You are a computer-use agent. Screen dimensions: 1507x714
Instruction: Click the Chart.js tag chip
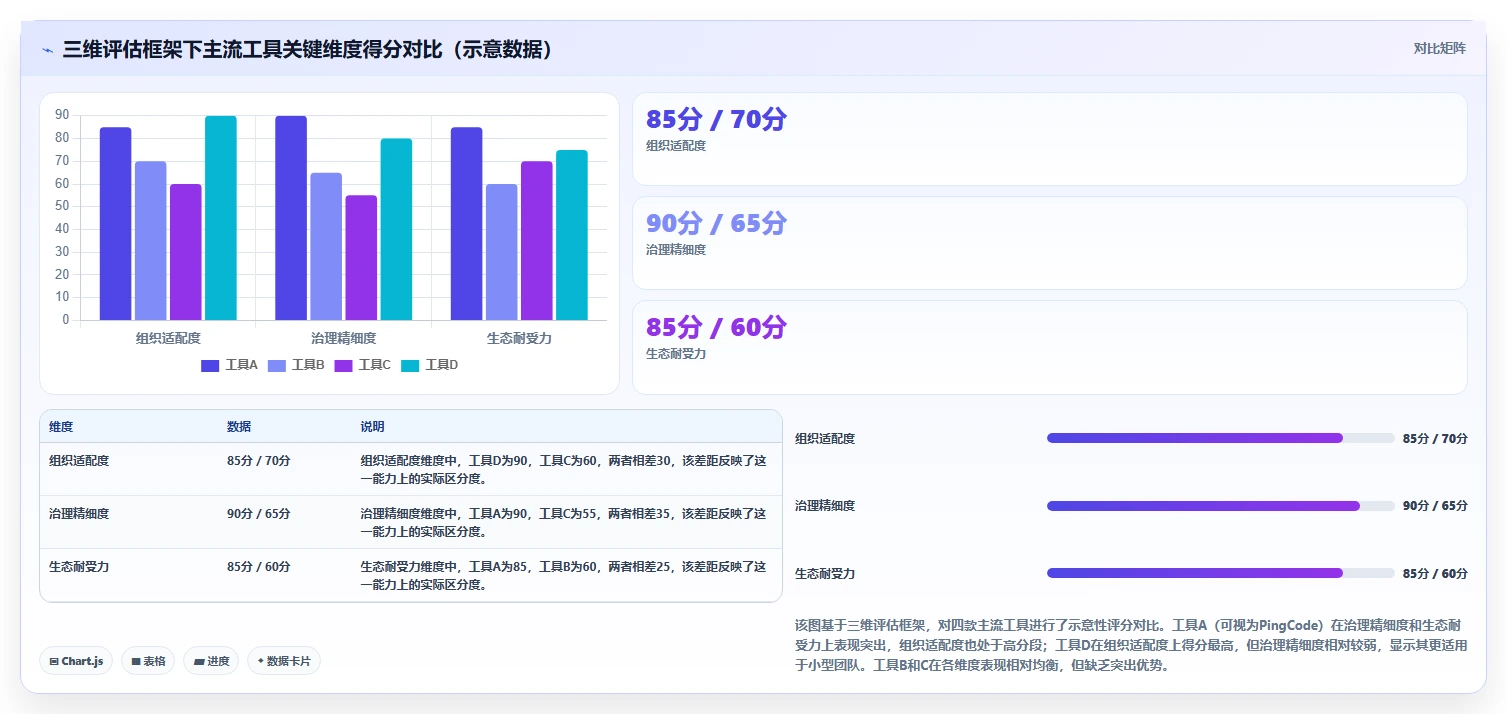[x=76, y=661]
